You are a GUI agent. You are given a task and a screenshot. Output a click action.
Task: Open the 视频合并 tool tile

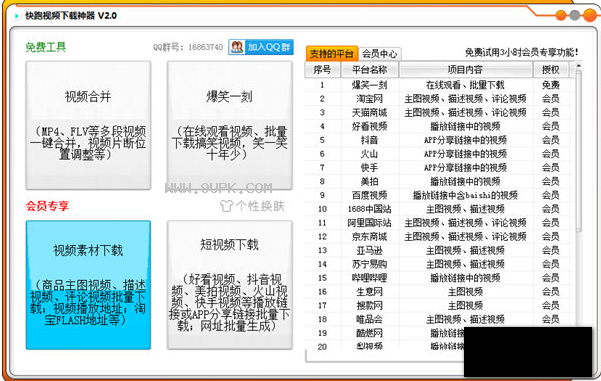tap(88, 125)
